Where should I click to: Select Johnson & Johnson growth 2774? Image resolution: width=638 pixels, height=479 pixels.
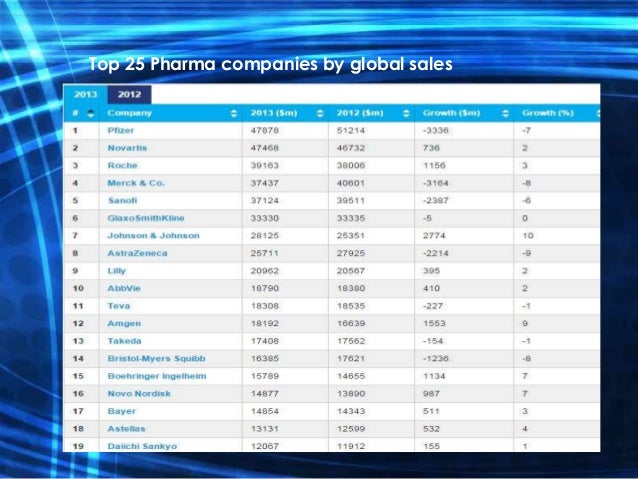pos(434,236)
